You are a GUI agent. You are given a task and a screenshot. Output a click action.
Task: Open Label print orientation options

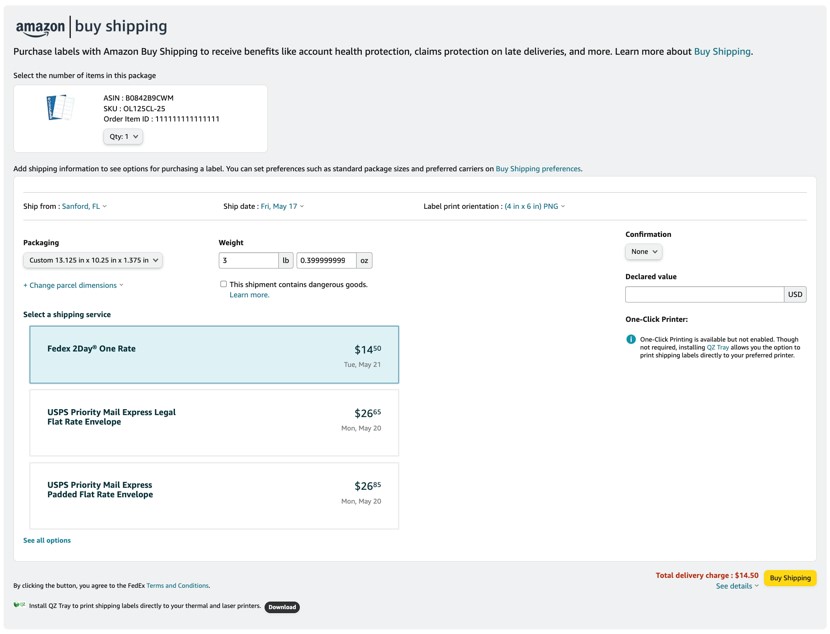(534, 207)
